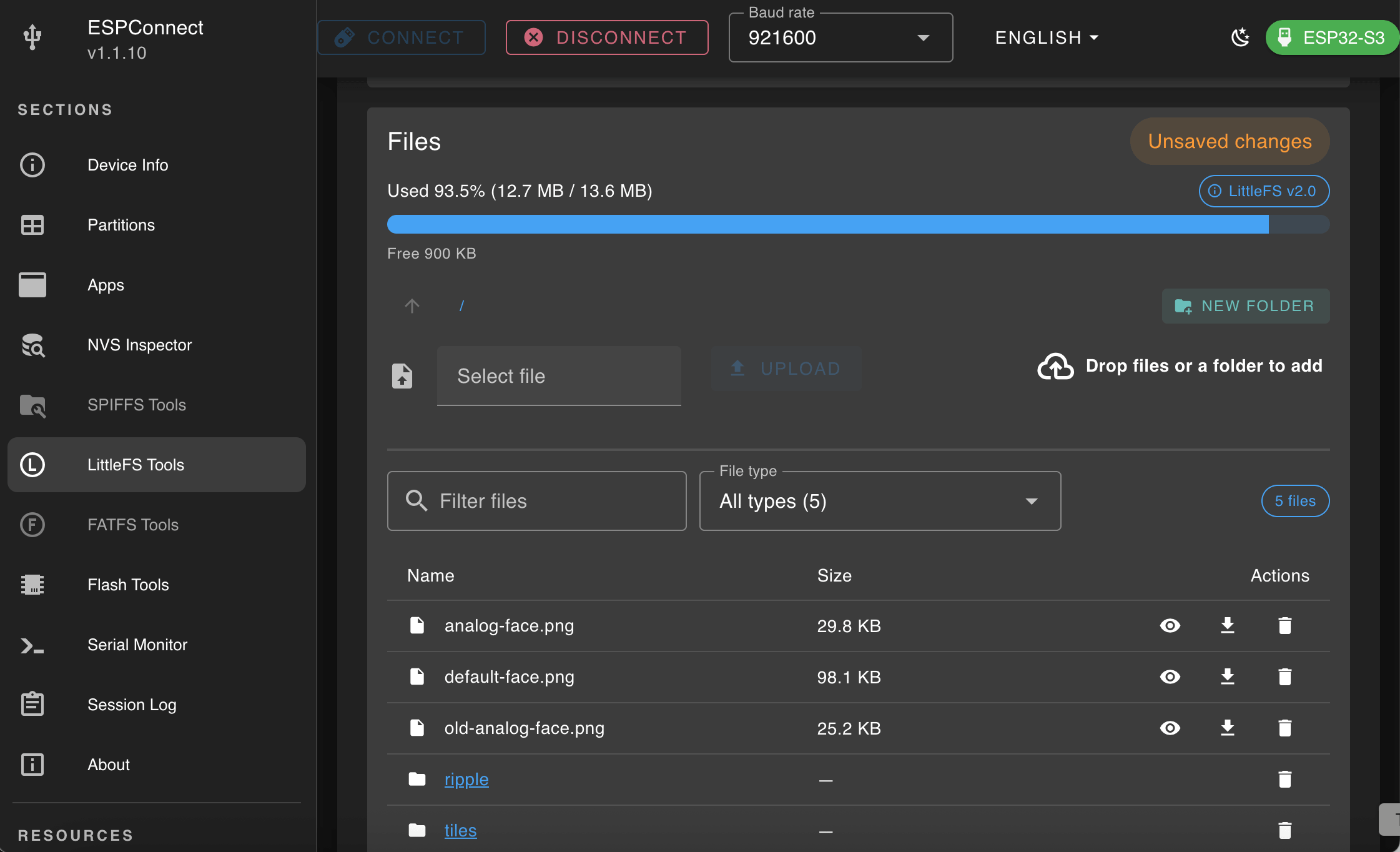Open the Serial Monitor section

coord(137,645)
